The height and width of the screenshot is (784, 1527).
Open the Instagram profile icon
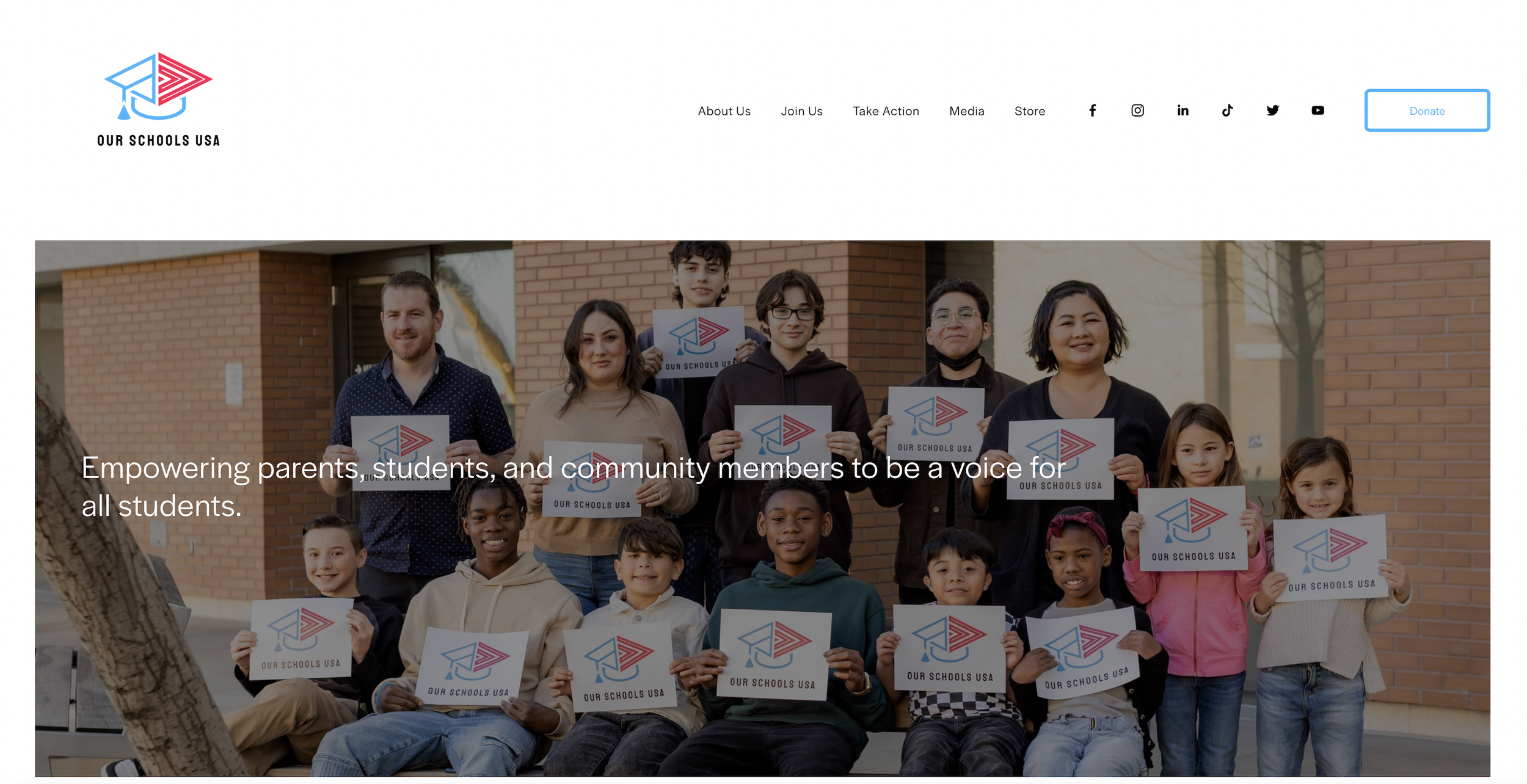[x=1137, y=111]
